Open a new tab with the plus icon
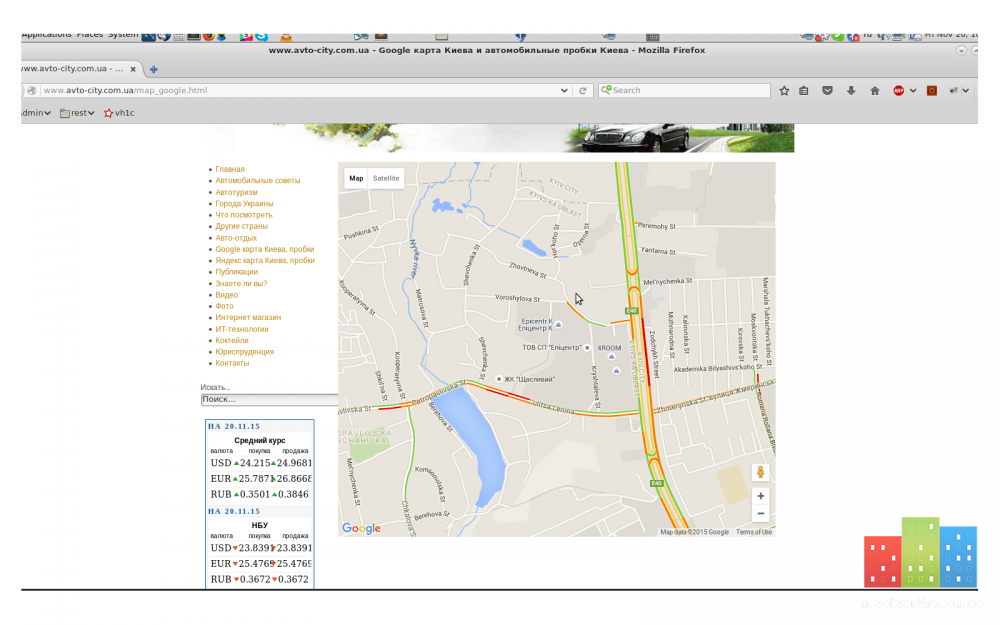 (153, 69)
